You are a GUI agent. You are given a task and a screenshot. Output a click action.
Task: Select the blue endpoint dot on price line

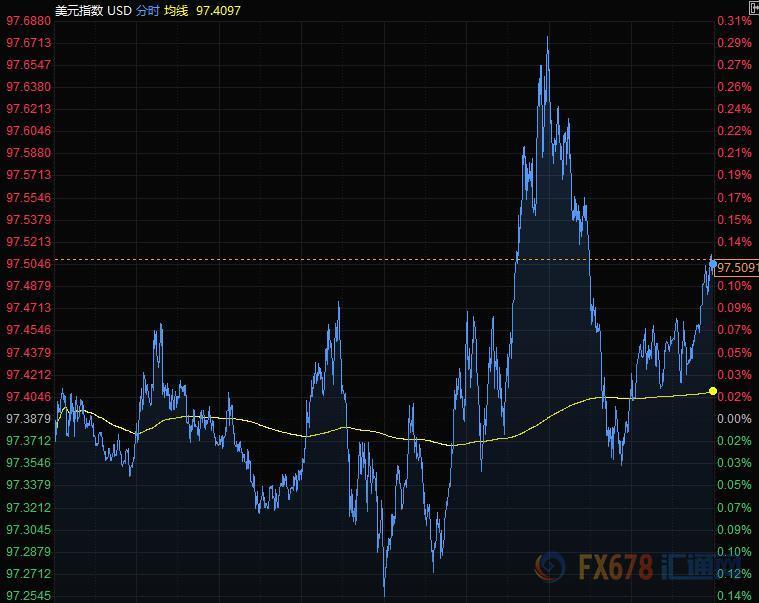(713, 260)
